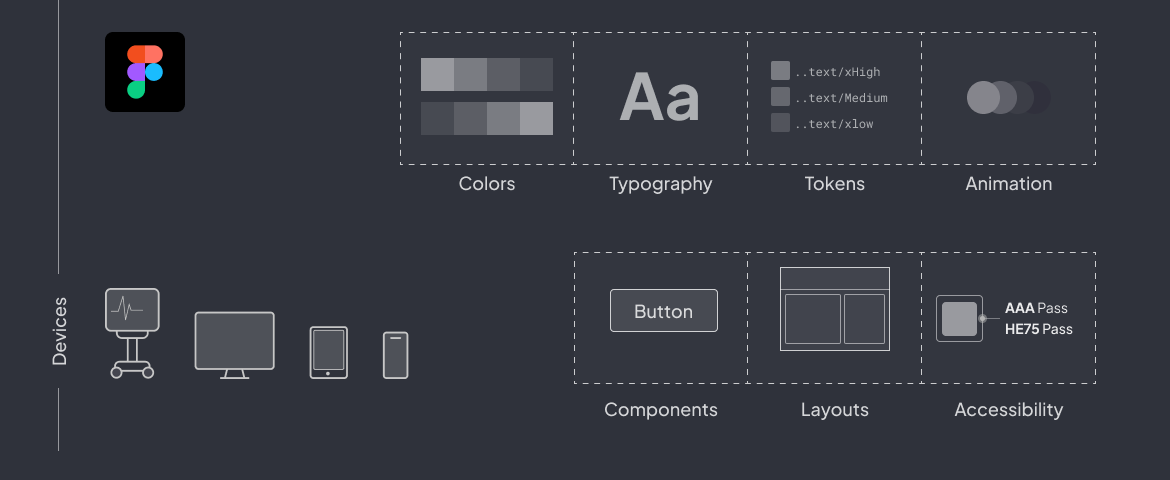1170x480 pixels.
Task: Click the Devices vertical section label
Action: click(60, 331)
